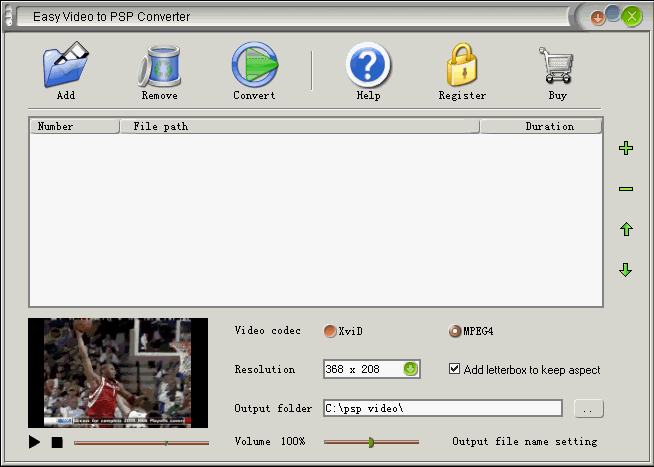Click the green minus icon beside list
The height and width of the screenshot is (467, 654).
626,189
